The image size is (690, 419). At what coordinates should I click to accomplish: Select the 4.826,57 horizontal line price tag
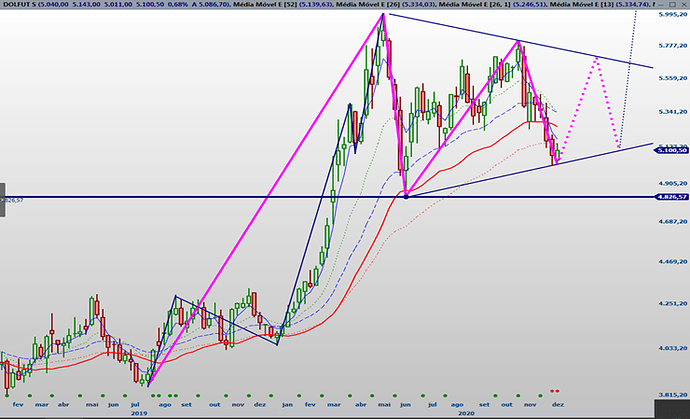[x=671, y=197]
